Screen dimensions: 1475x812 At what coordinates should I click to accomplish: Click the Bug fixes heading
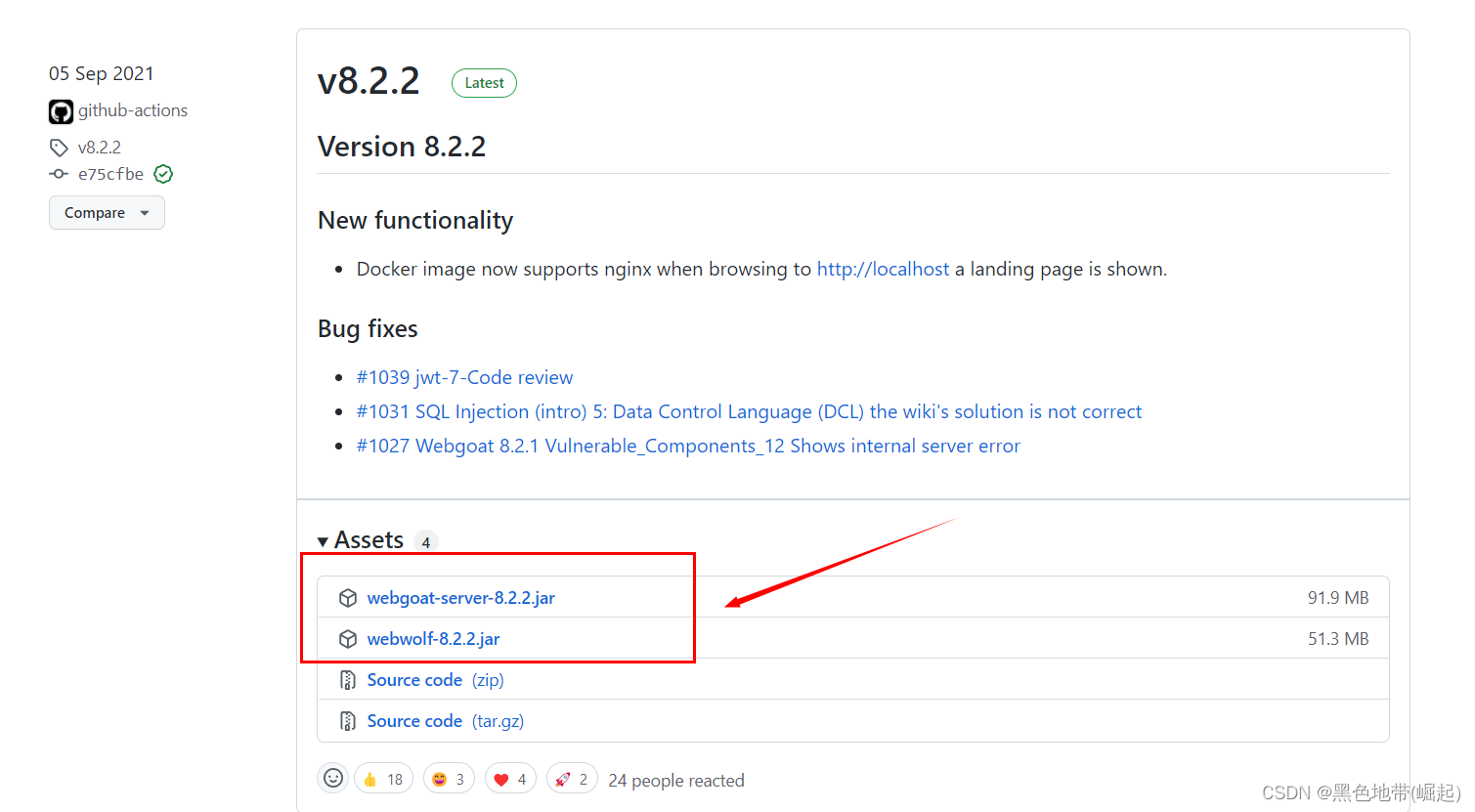coord(368,329)
